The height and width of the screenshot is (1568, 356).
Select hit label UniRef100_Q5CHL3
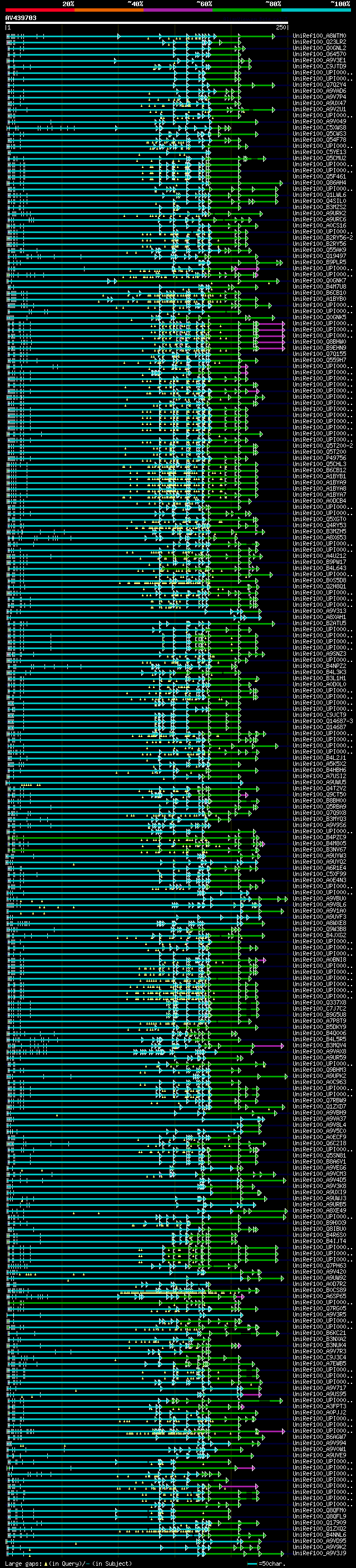coord(319,464)
